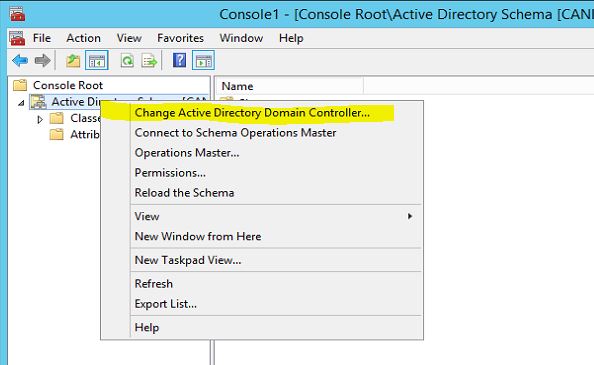Click the Name column header
Viewport: 594px width, 365px height.
point(289,86)
